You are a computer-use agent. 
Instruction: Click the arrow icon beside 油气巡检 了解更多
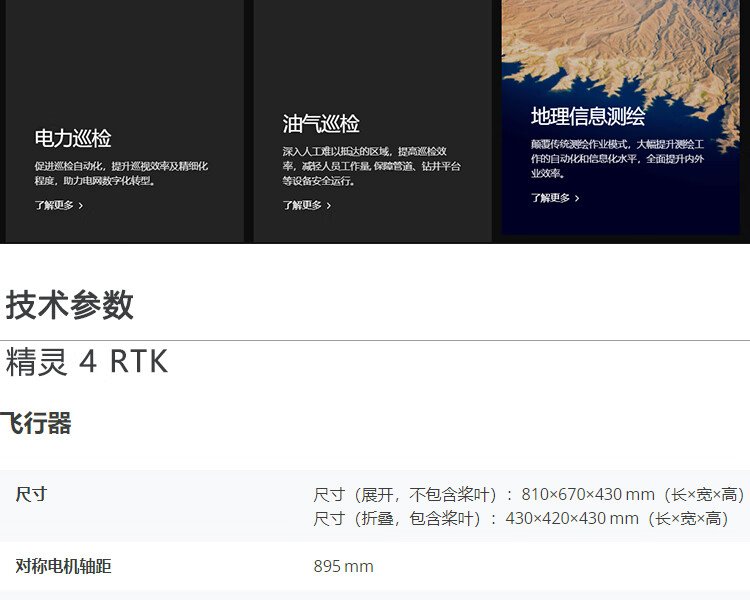(x=329, y=206)
